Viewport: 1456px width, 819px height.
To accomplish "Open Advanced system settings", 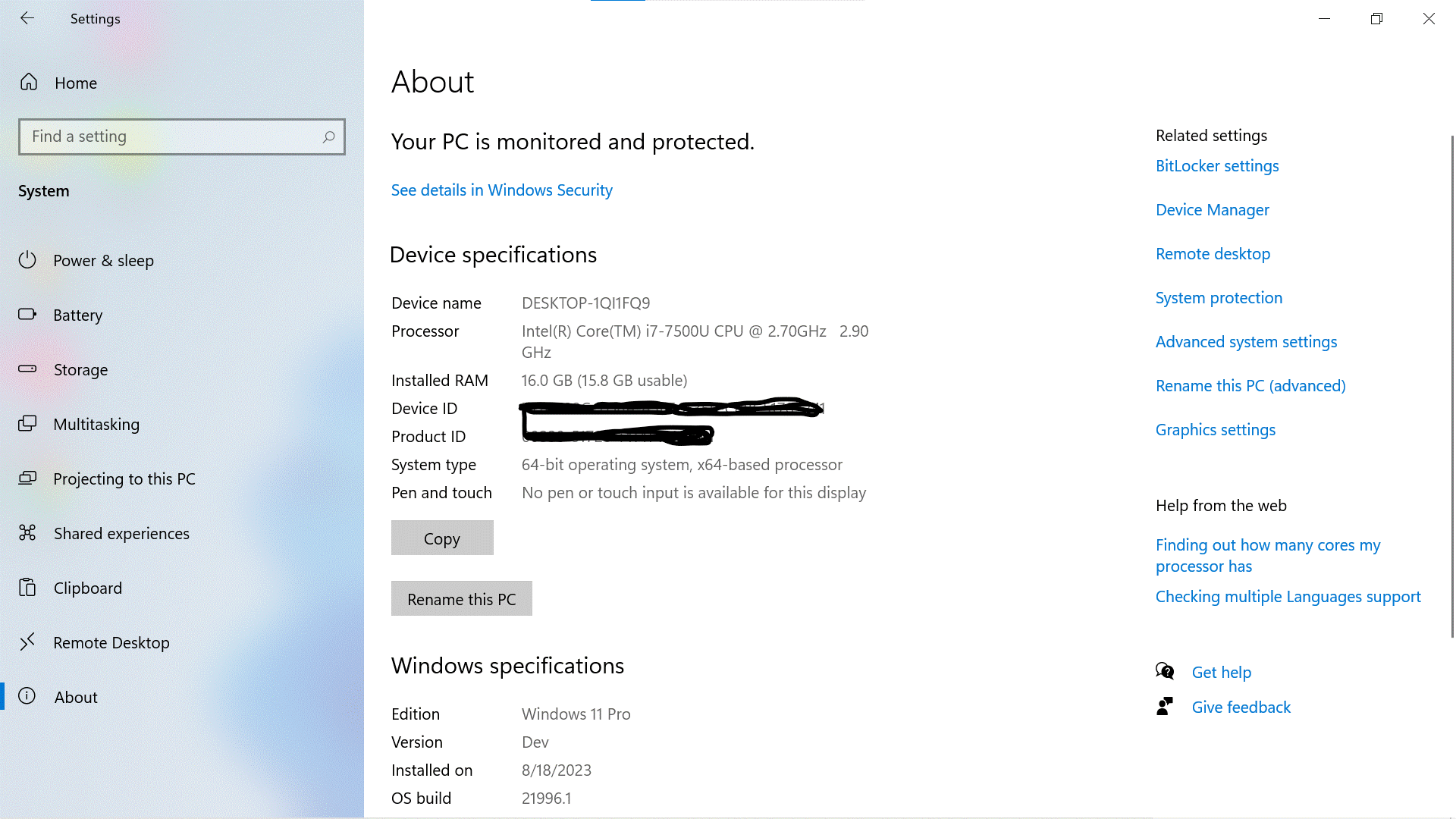I will pyautogui.click(x=1246, y=341).
